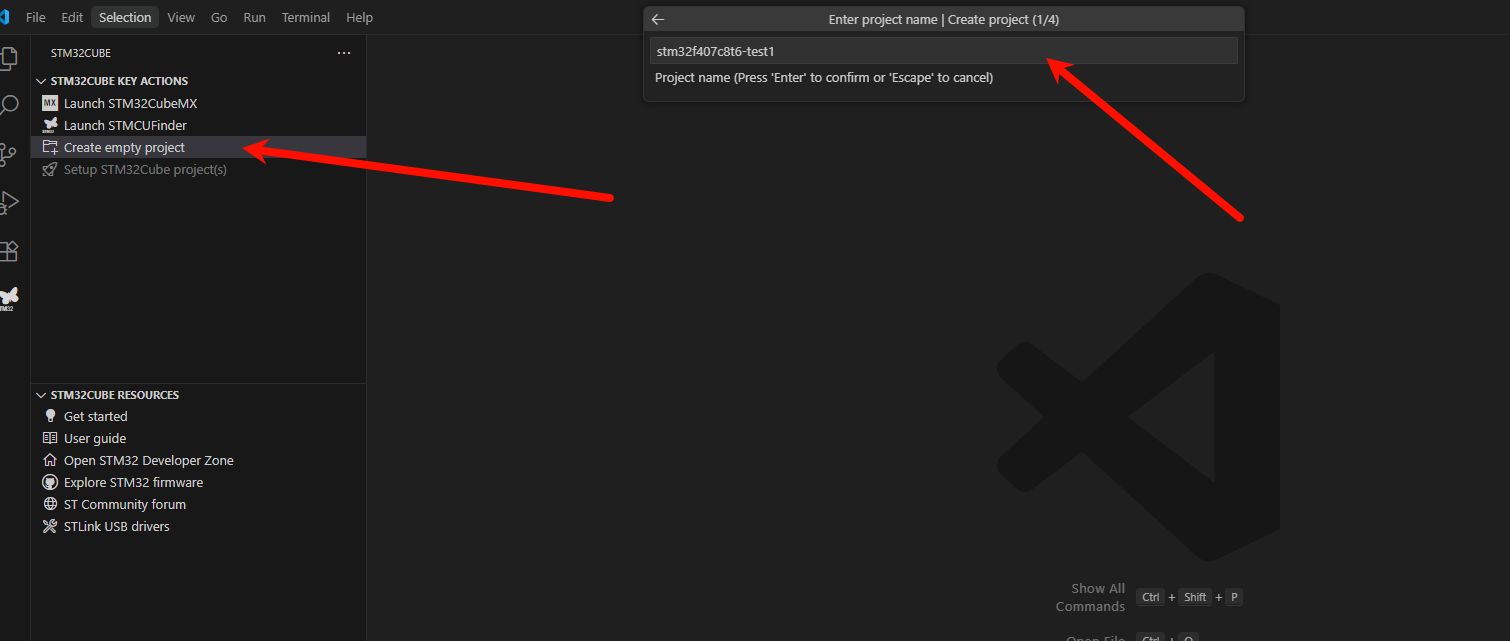Collapse the STM32CUBE RESOURCES section
The image size is (1510, 641).
[x=41, y=395]
